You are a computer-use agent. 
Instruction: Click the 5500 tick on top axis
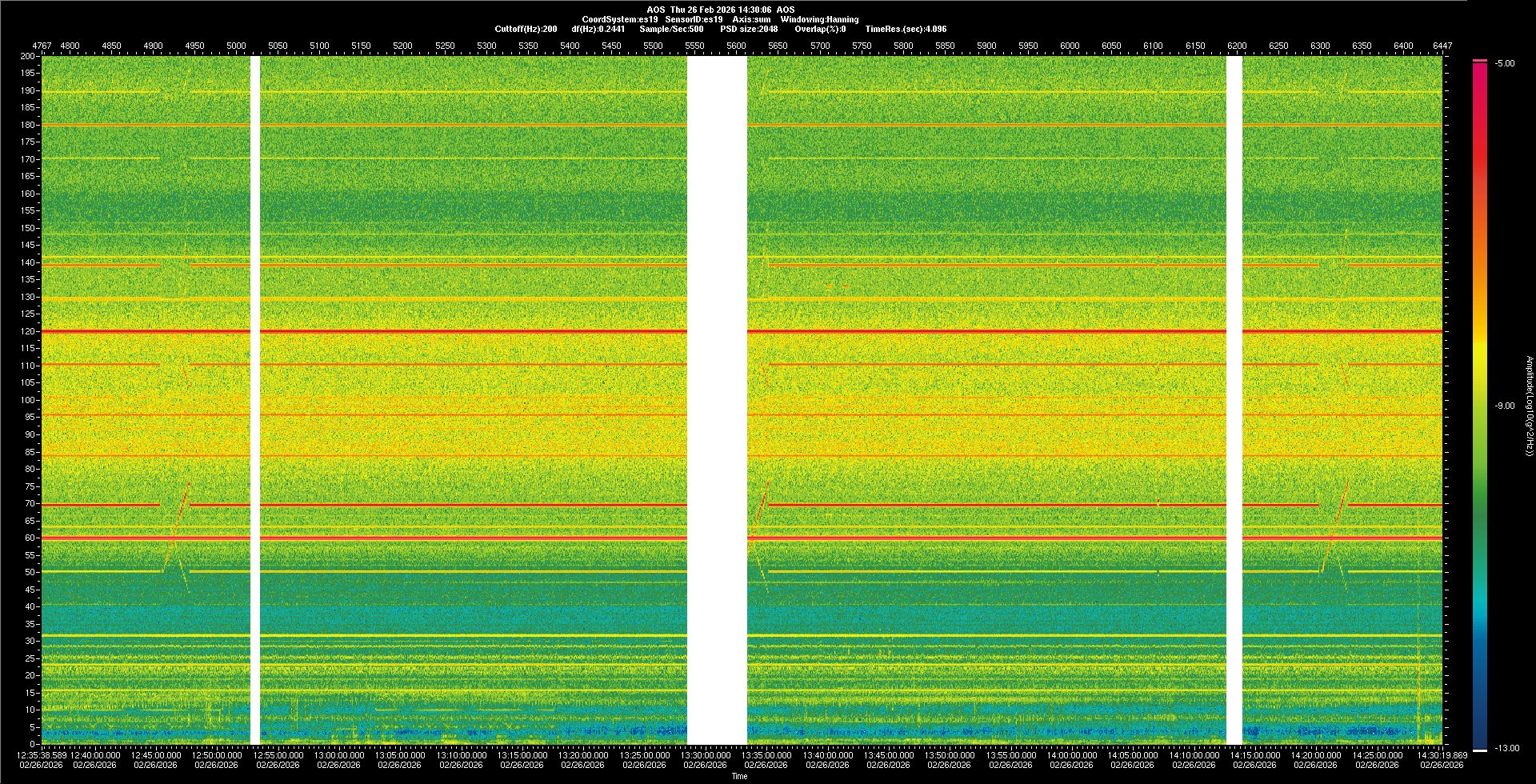653,46
